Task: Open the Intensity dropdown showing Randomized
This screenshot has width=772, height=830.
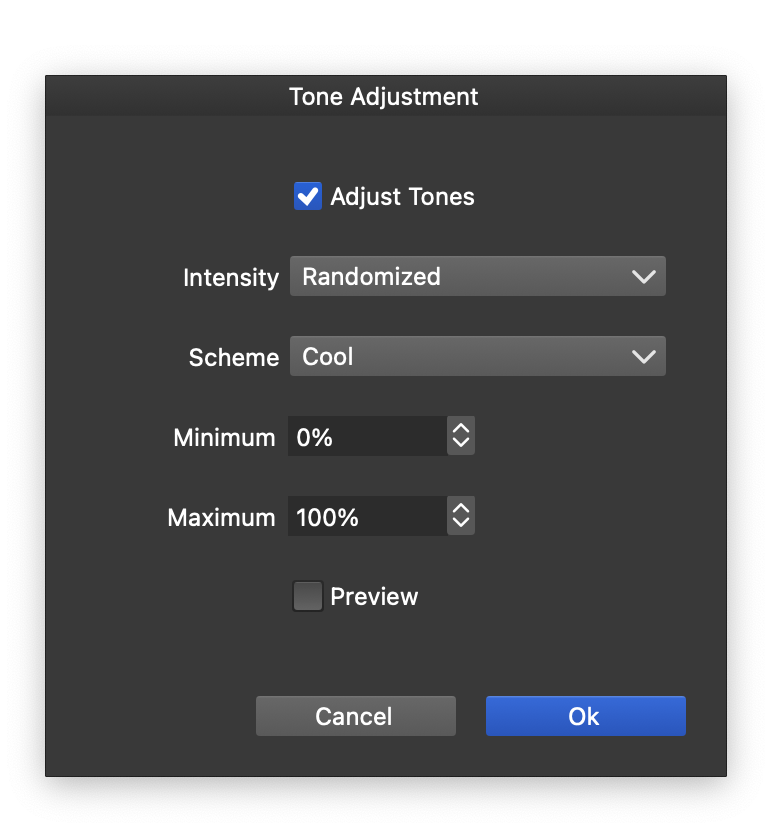Action: point(460,277)
